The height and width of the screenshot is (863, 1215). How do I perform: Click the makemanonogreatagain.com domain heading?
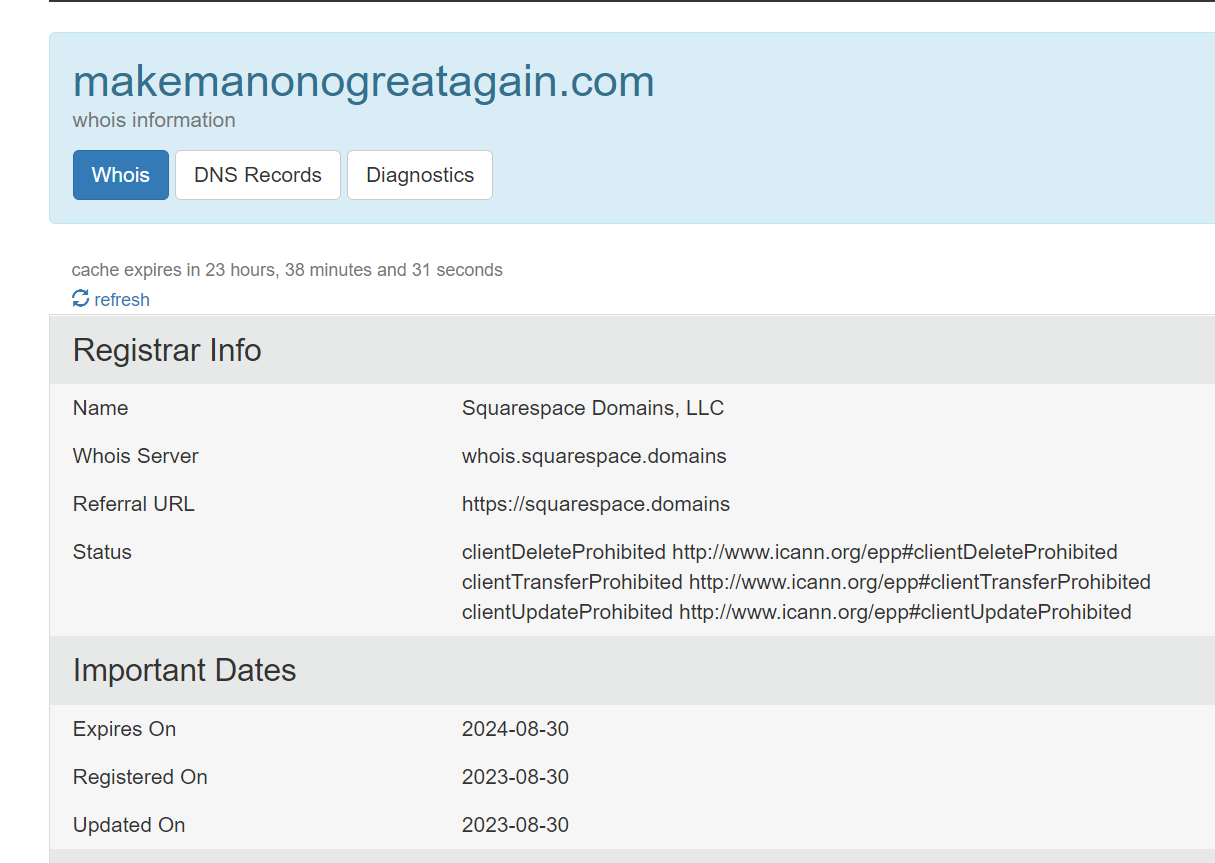[x=363, y=81]
